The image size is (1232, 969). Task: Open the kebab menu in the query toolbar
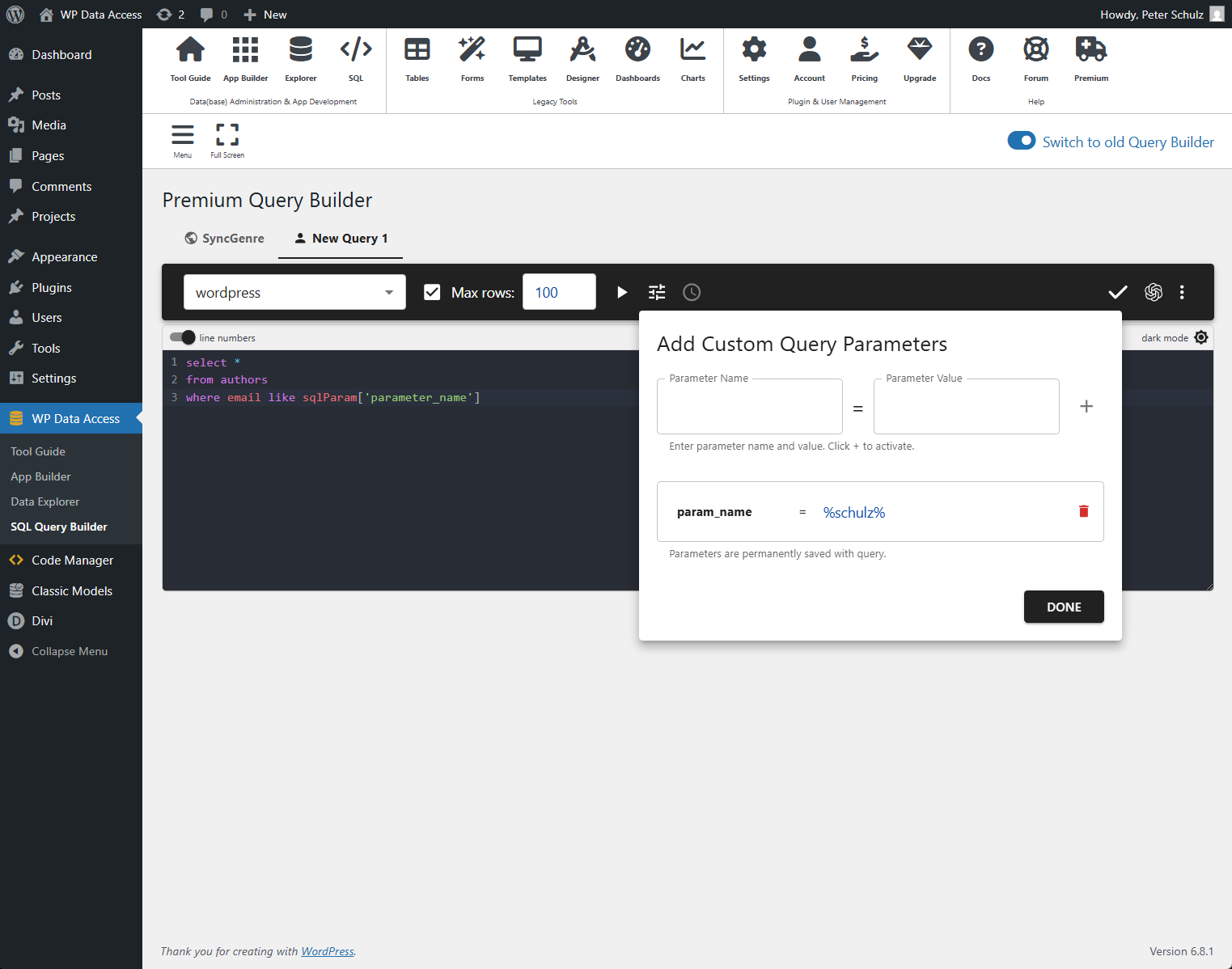pos(1182,292)
